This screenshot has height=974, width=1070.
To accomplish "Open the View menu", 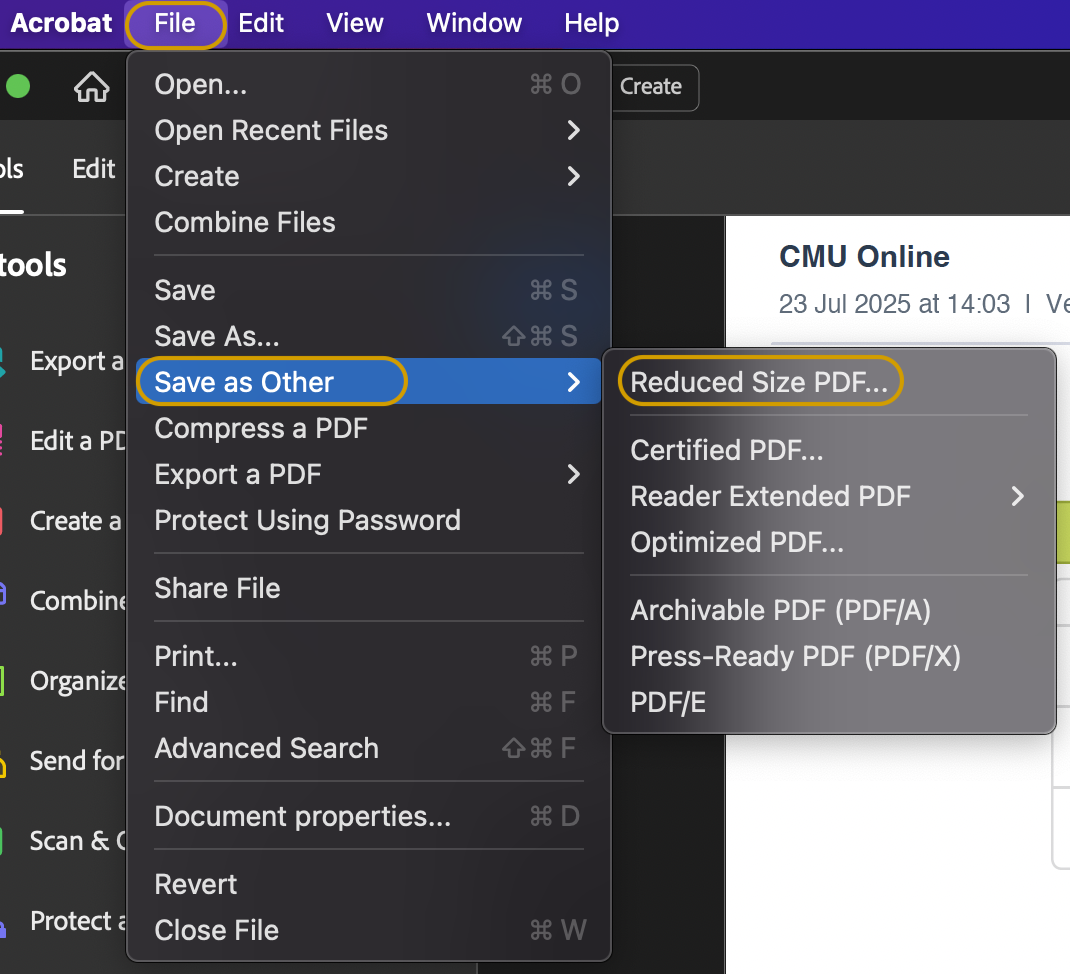I will [355, 23].
